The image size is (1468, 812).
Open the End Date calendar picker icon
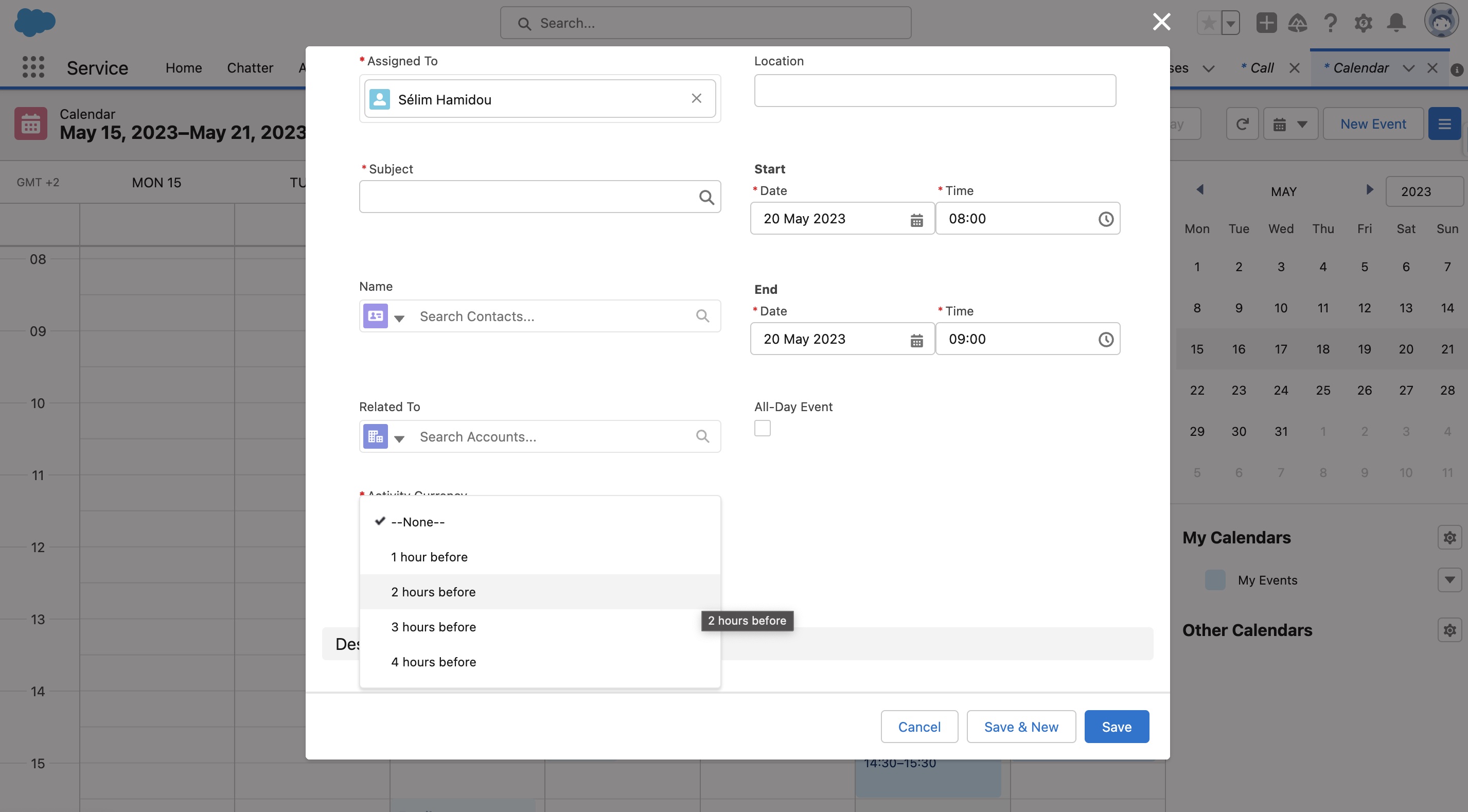coord(916,340)
